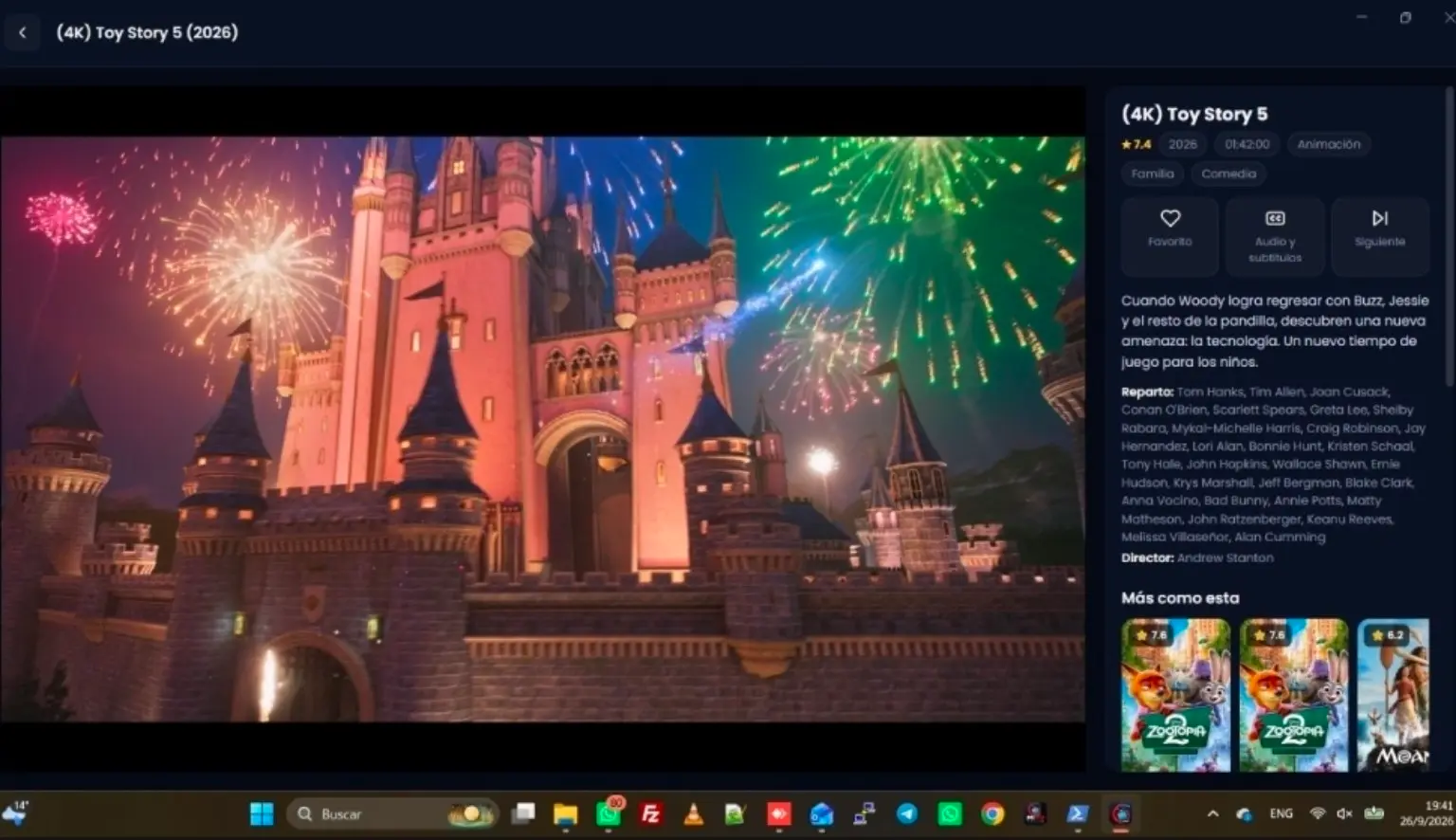Click the "(4K) Toy Story 5 (2026)" window title
The width and height of the screenshot is (1456, 840).
[x=147, y=32]
